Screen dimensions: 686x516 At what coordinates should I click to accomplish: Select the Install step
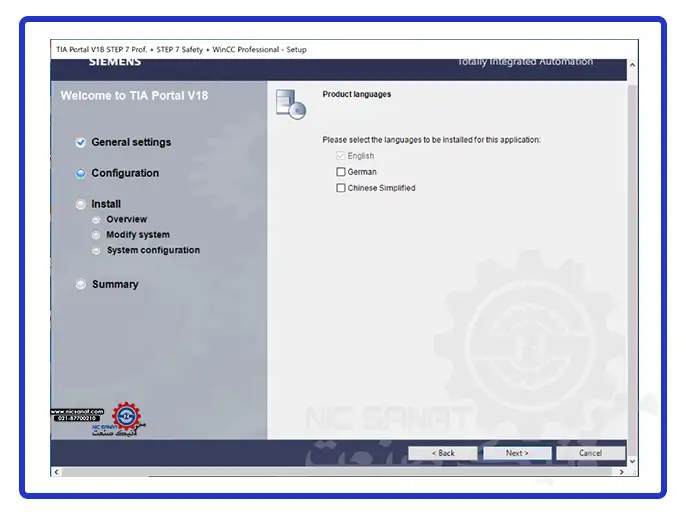[106, 204]
